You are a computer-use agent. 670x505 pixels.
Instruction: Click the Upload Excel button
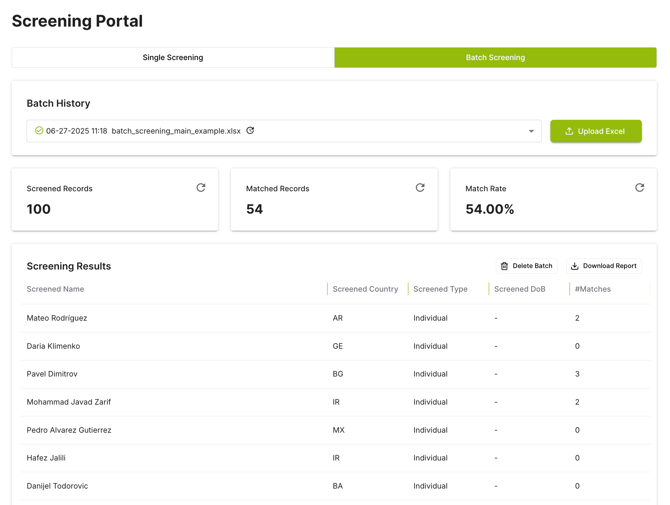tap(596, 131)
